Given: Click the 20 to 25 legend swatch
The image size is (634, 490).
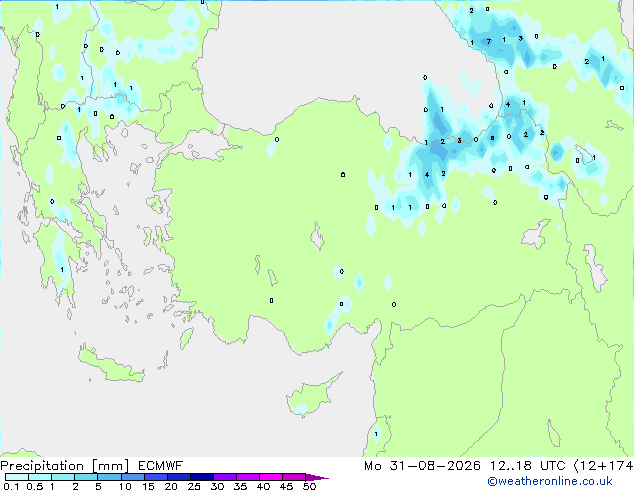Looking at the screenshot, I should pos(179,477).
